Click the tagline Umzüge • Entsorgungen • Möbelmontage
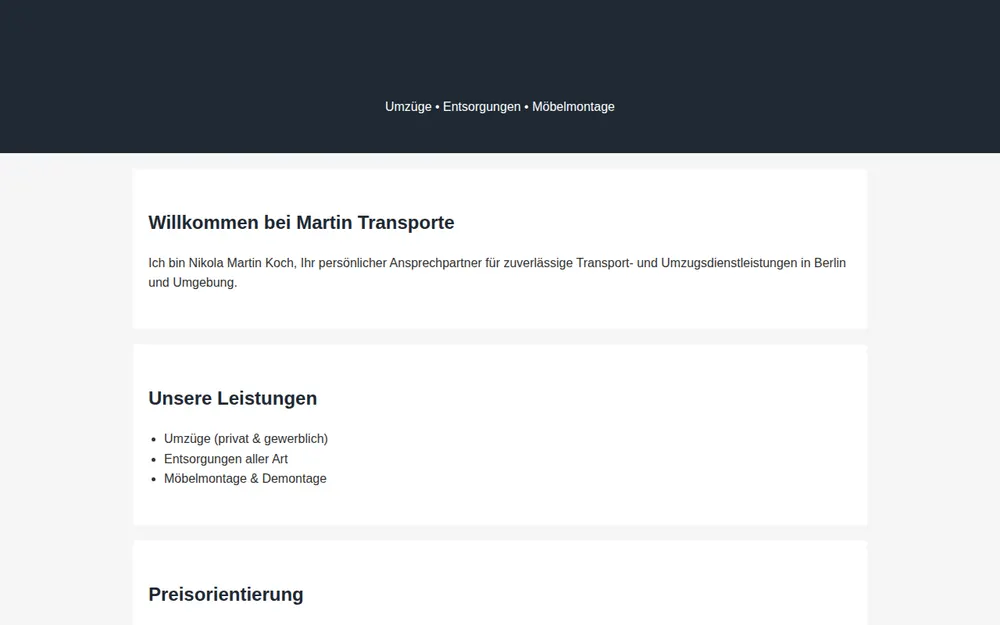This screenshot has height=625, width=1000. click(499, 107)
